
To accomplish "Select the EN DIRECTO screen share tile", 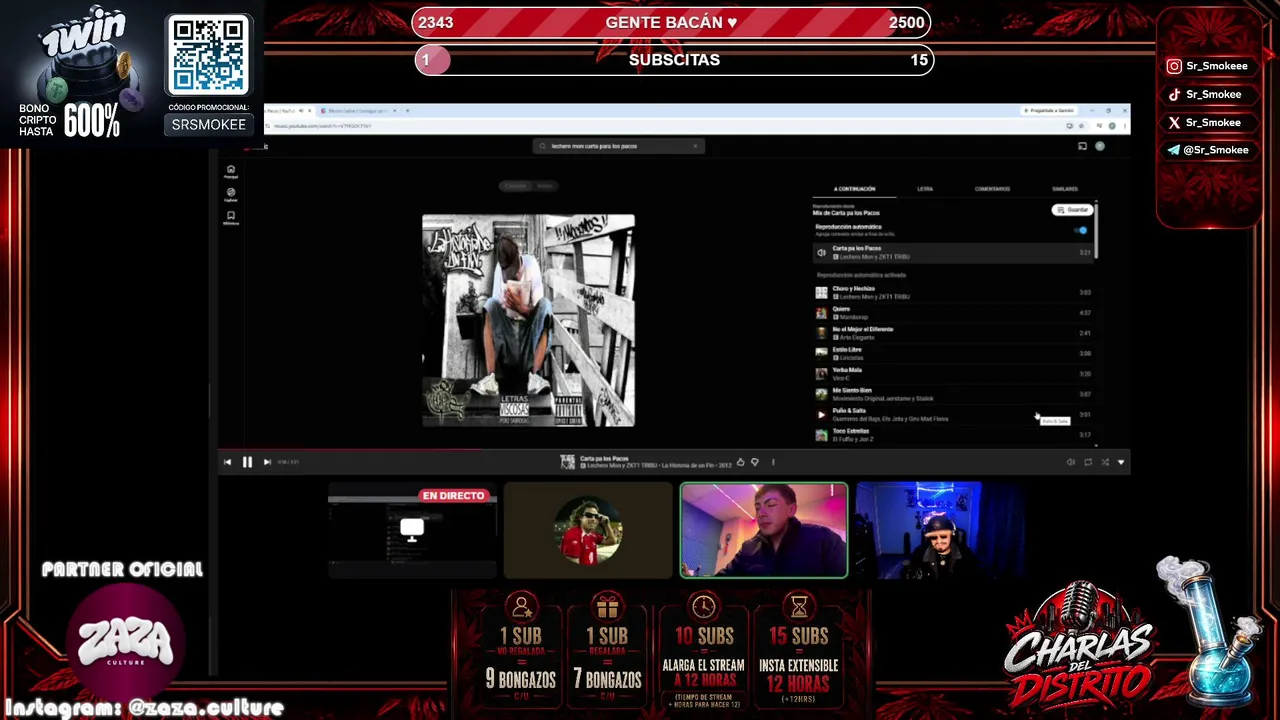I will (412, 531).
